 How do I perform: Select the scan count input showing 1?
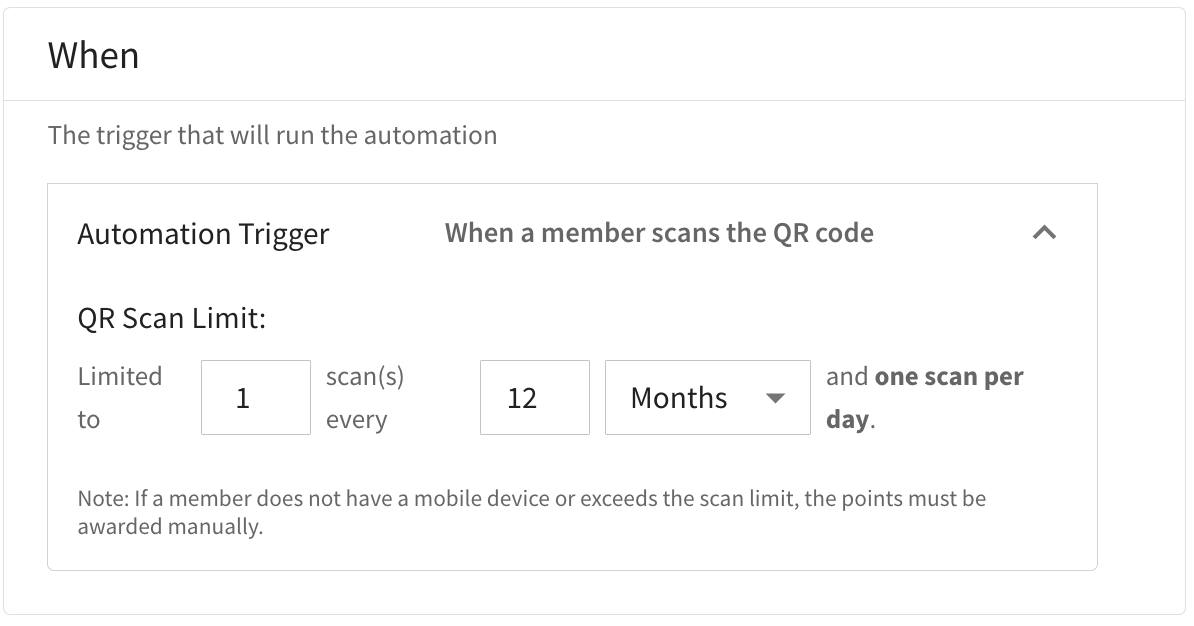255,397
